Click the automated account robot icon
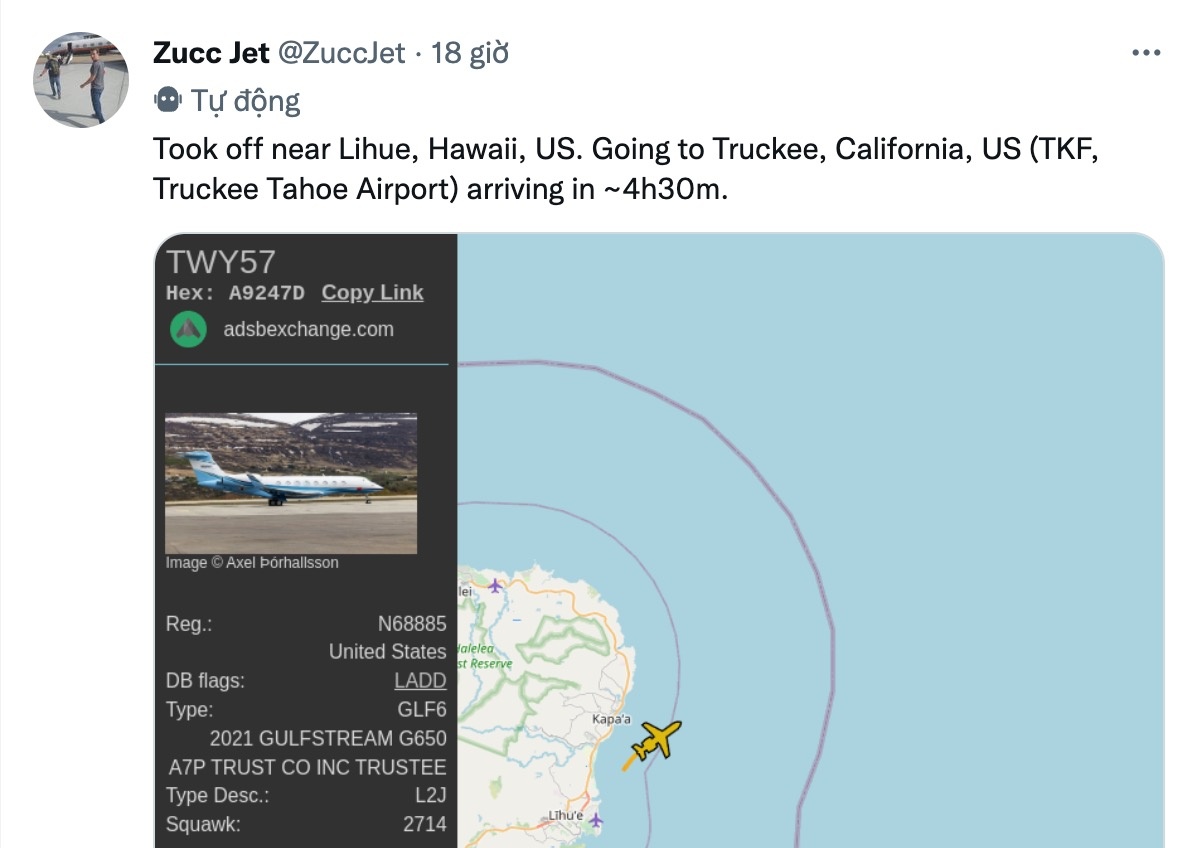This screenshot has height=848, width=1196. pos(167,100)
